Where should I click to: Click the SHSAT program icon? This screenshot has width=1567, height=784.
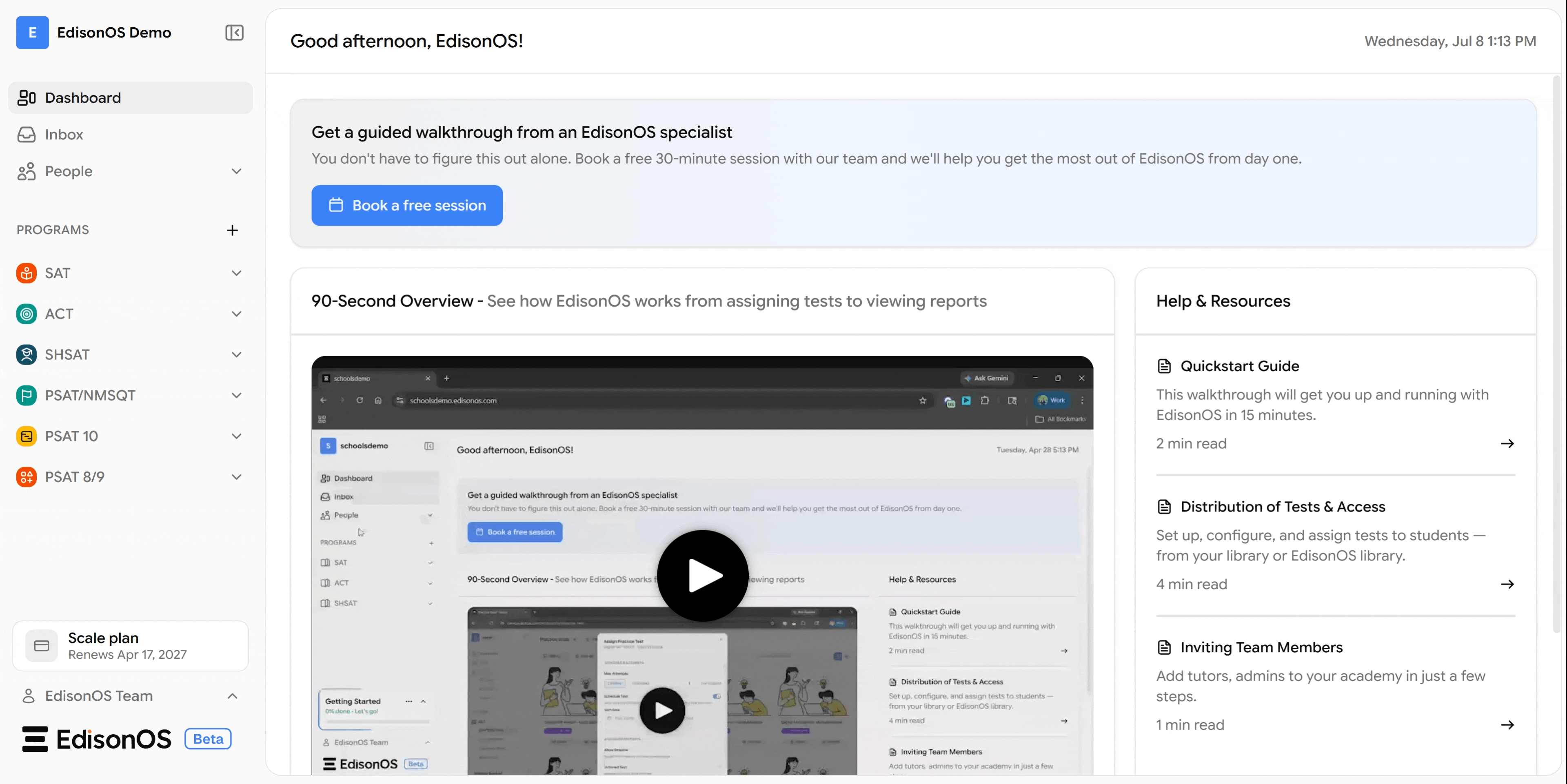(x=26, y=354)
